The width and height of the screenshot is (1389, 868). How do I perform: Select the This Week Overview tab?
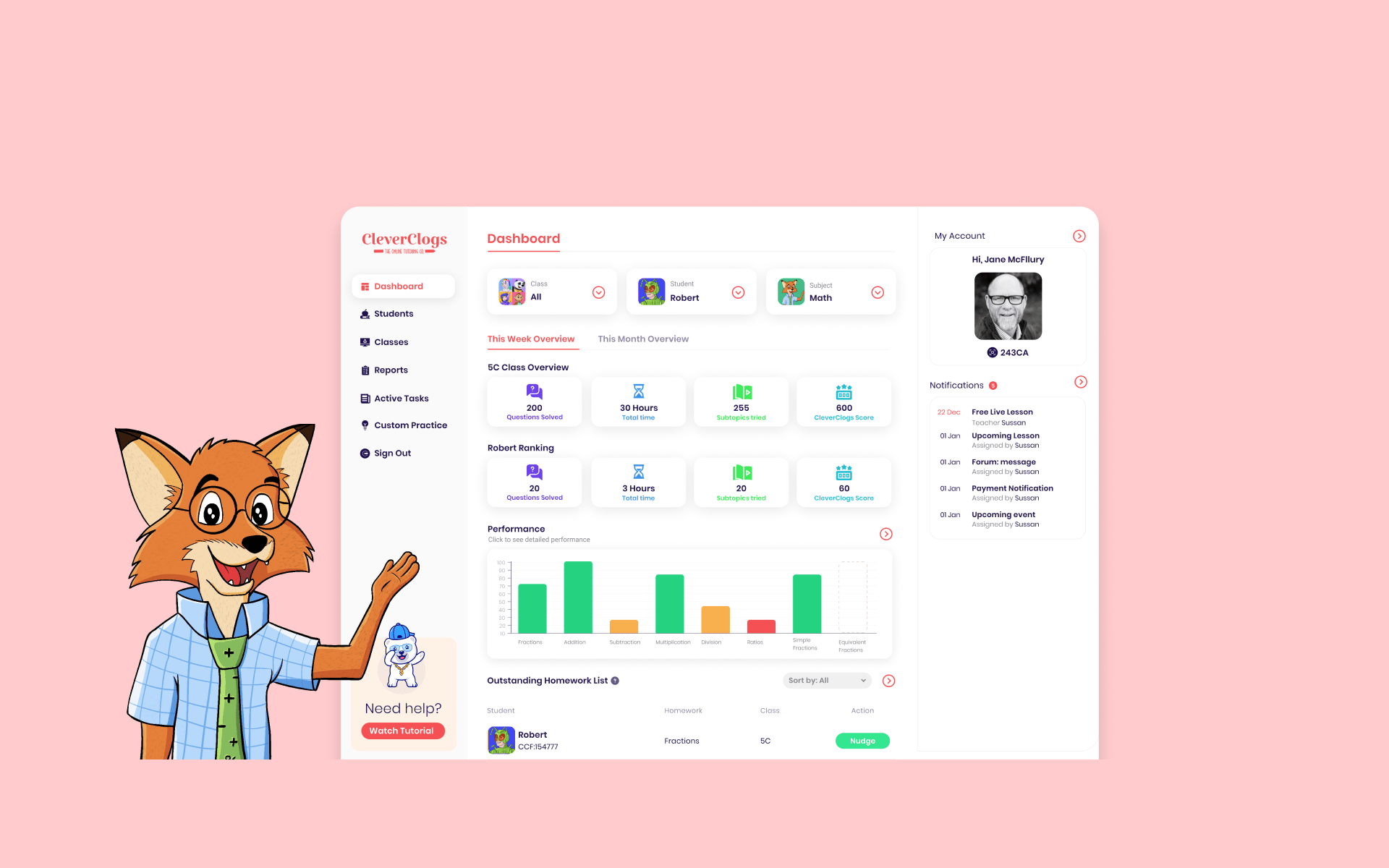click(530, 338)
